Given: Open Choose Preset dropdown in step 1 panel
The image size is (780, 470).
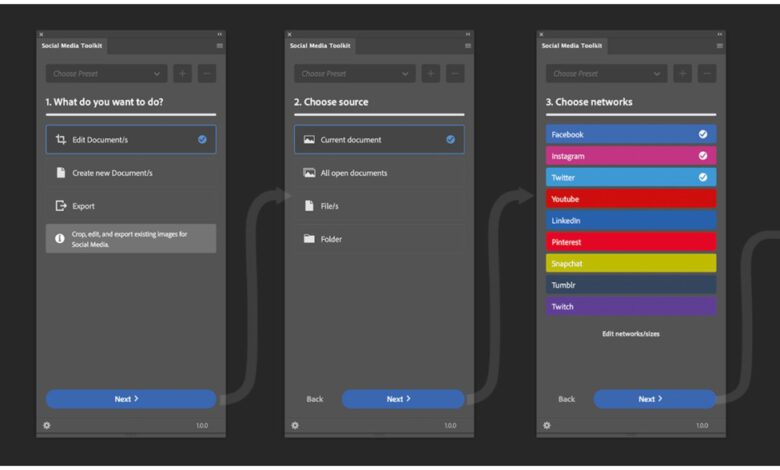Looking at the screenshot, I should (x=106, y=74).
